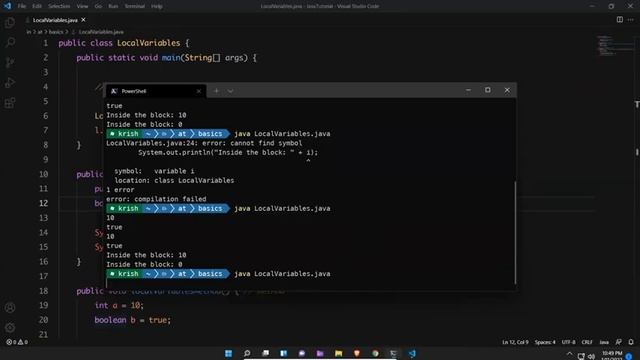640x360 pixels.
Task: Select the LocalVariables.java editor tab
Action: point(55,20)
